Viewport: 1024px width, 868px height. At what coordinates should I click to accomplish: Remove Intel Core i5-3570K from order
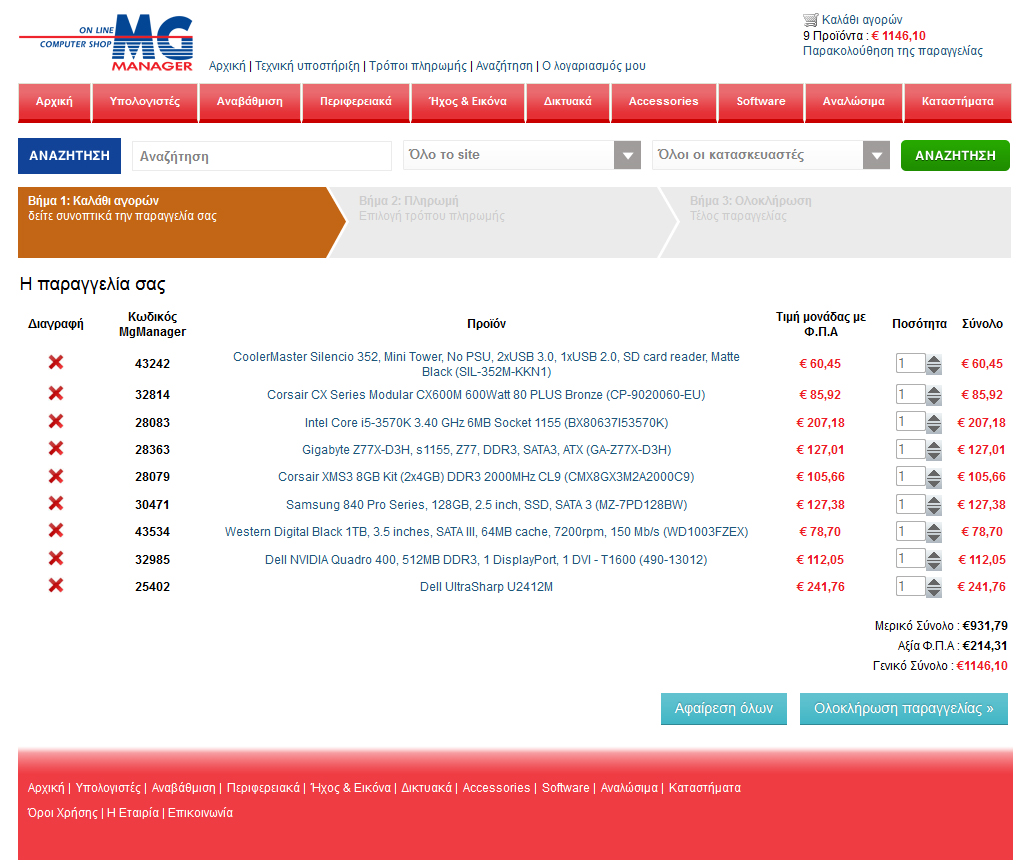pyautogui.click(x=56, y=421)
